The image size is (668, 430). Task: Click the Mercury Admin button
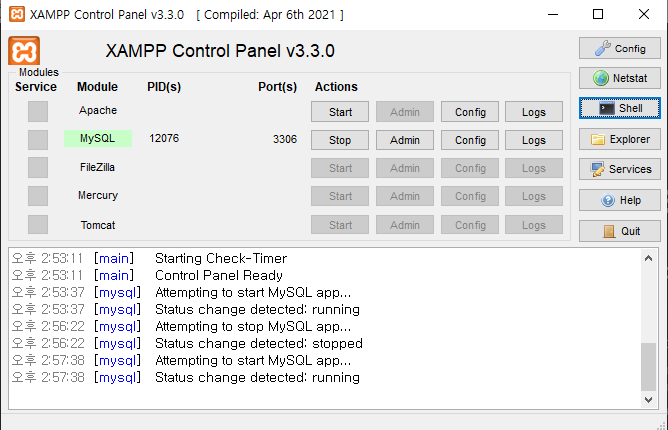(x=405, y=196)
